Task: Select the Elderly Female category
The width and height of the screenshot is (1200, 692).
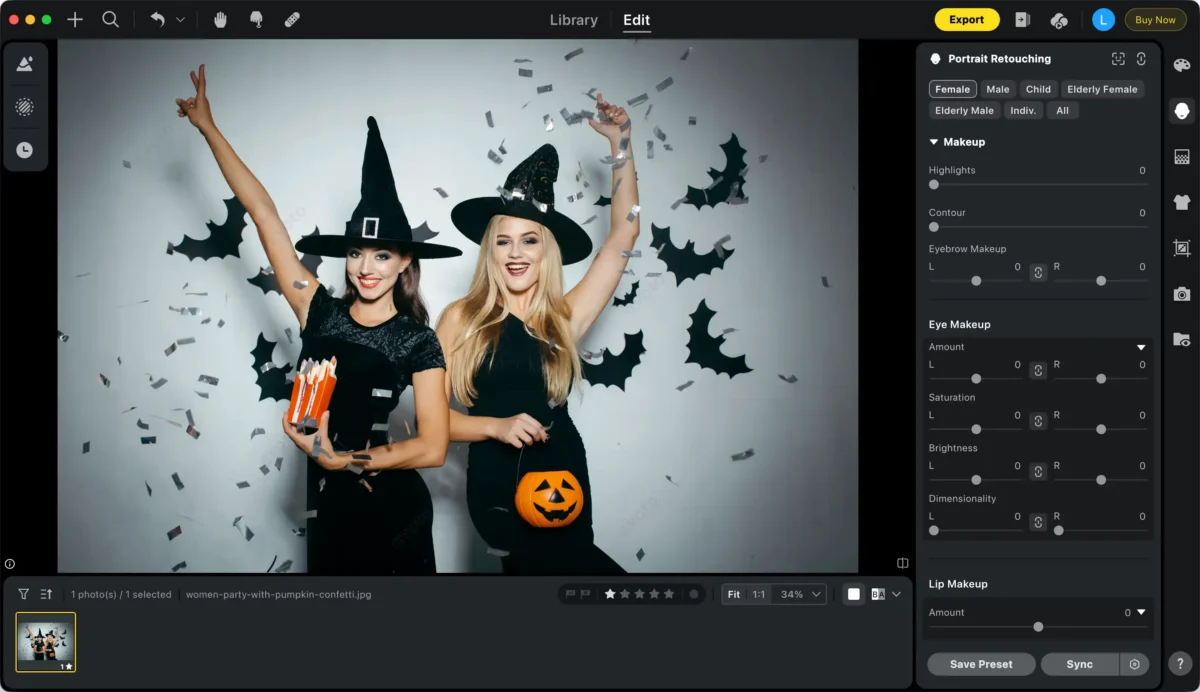Action: tap(1101, 89)
